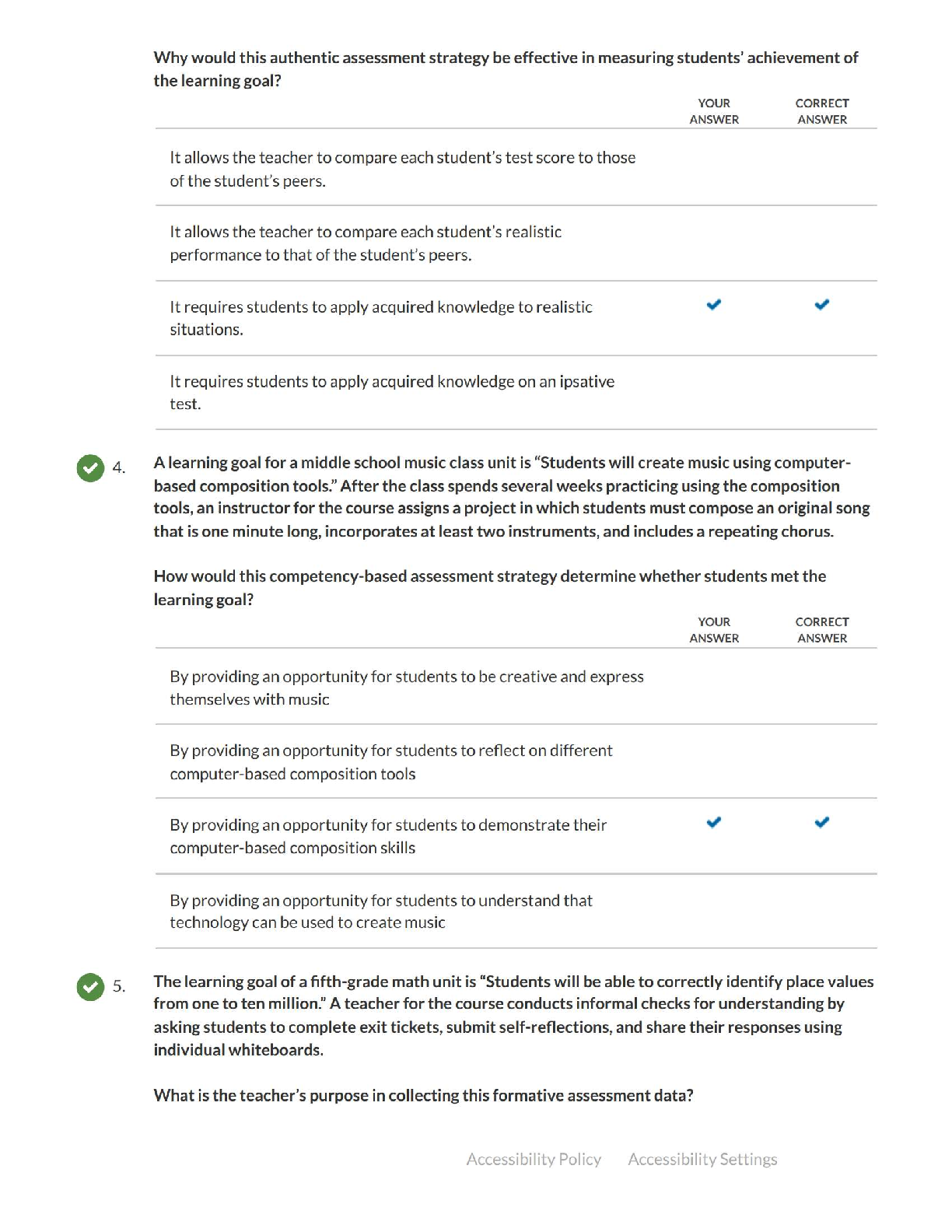The width and height of the screenshot is (952, 1232).
Task: Select 'apply acquired knowledge on an ipsative test' option
Action: pyautogui.click(x=392, y=392)
